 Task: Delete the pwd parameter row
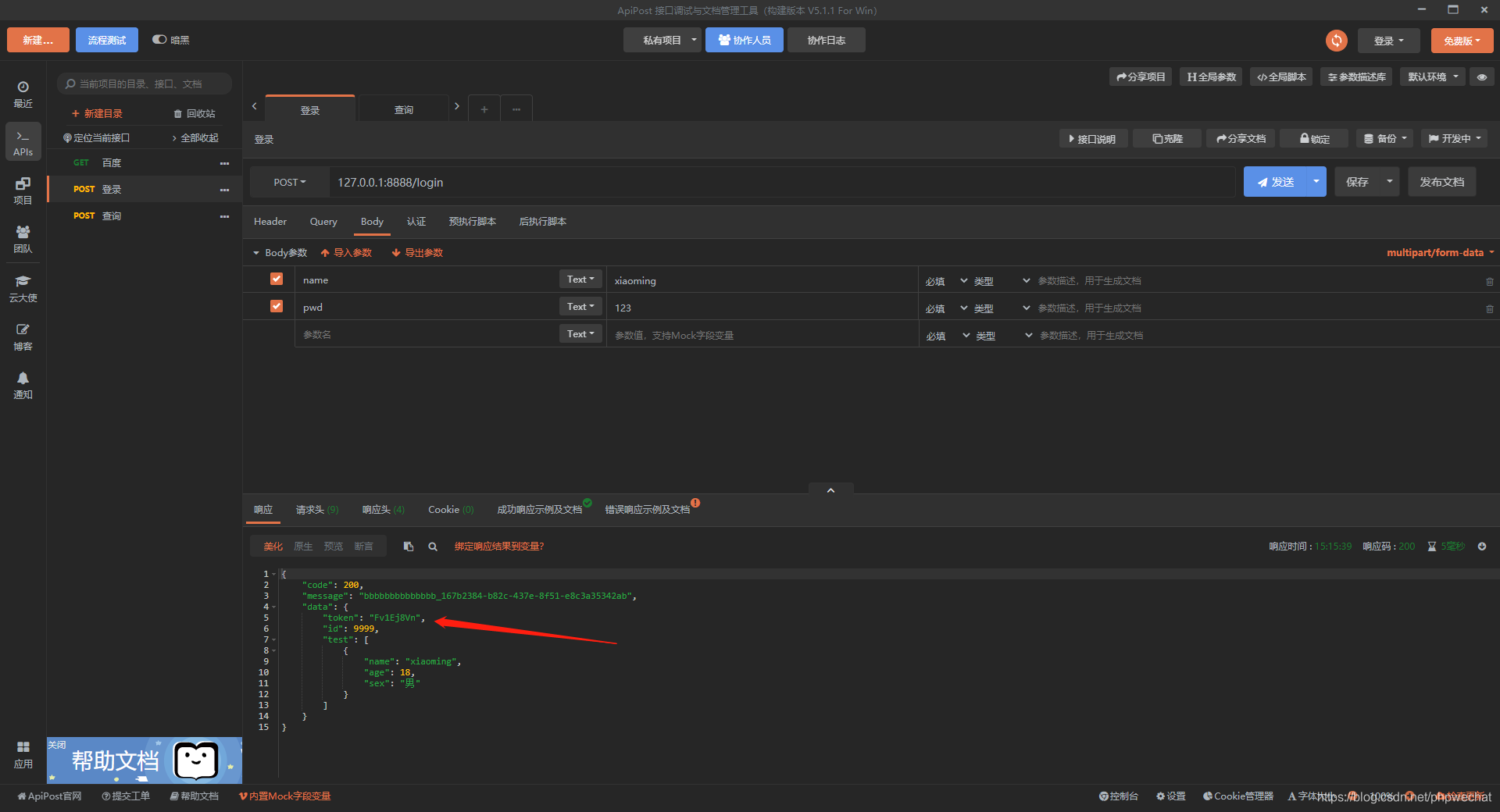coord(1489,308)
